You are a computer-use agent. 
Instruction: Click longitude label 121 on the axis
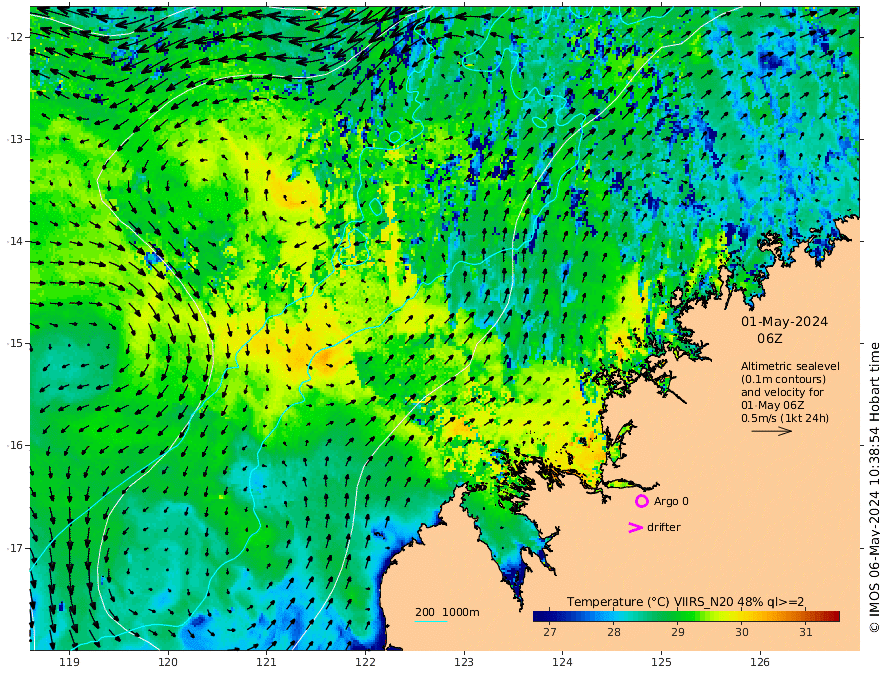click(x=267, y=662)
